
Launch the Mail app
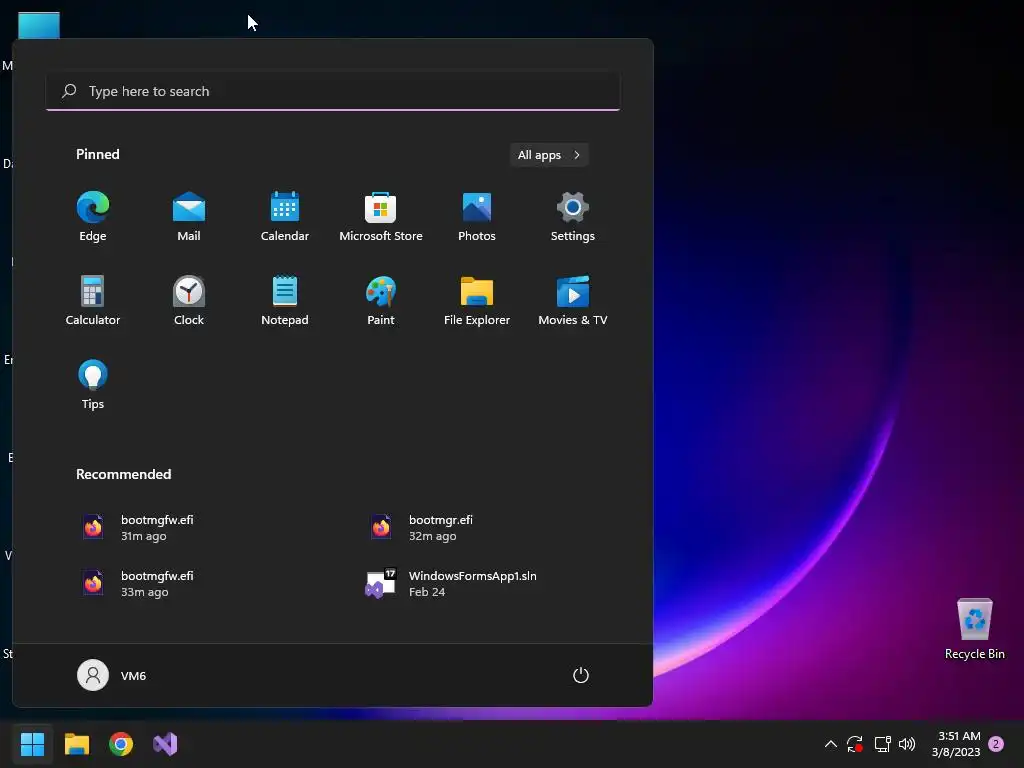(x=189, y=217)
